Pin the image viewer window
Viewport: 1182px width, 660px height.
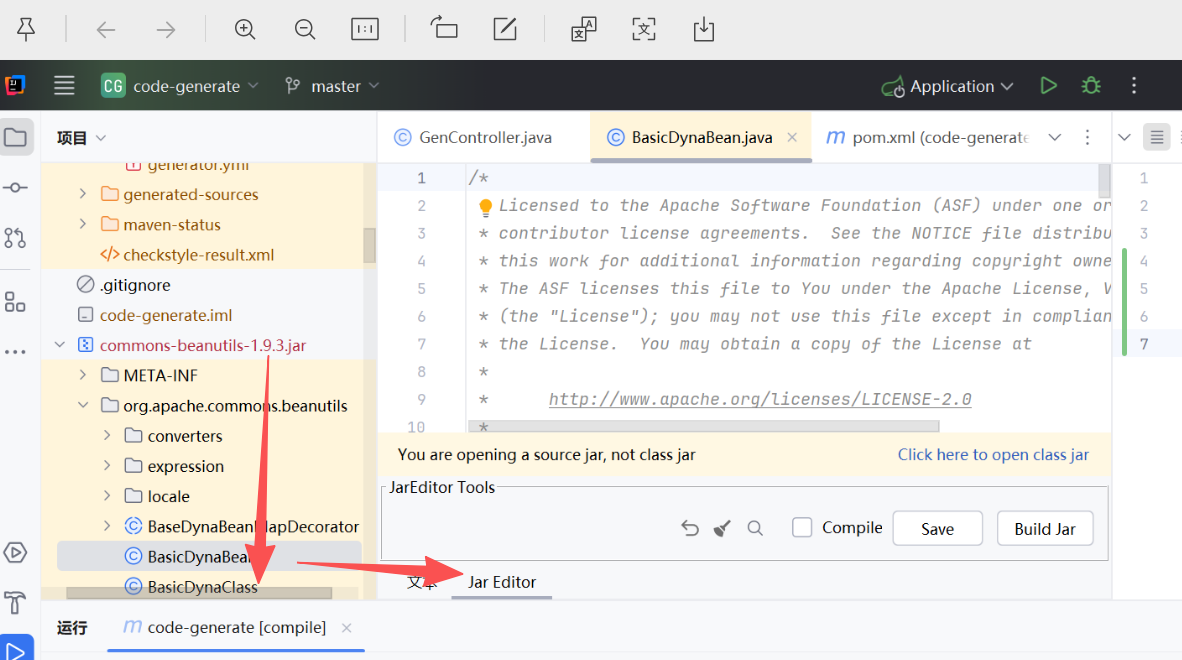click(26, 29)
